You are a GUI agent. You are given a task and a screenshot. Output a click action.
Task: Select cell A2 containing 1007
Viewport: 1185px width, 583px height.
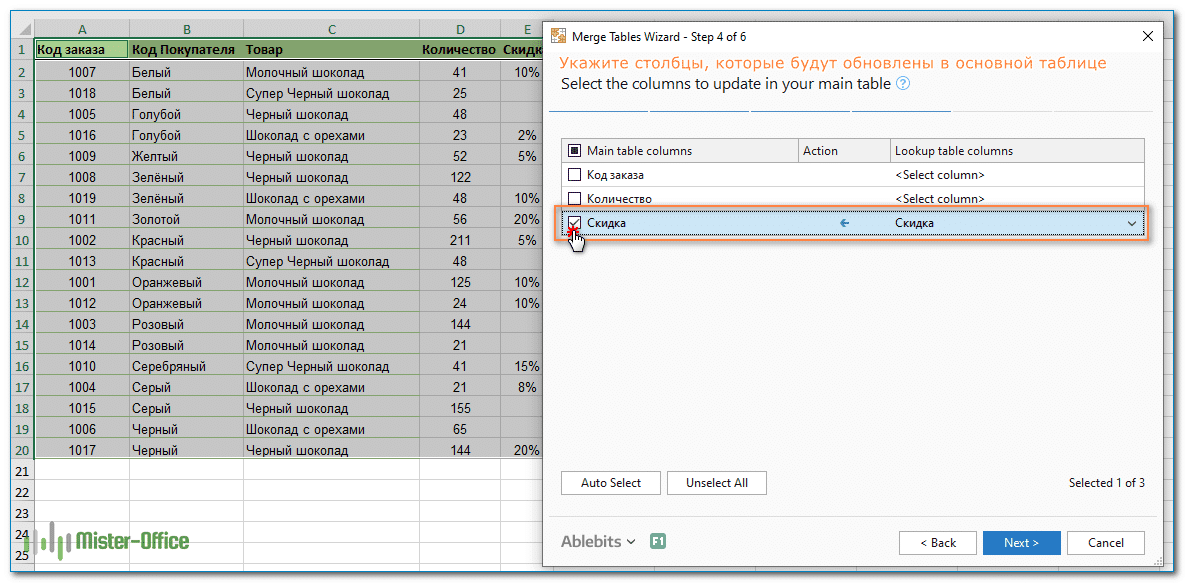(82, 72)
